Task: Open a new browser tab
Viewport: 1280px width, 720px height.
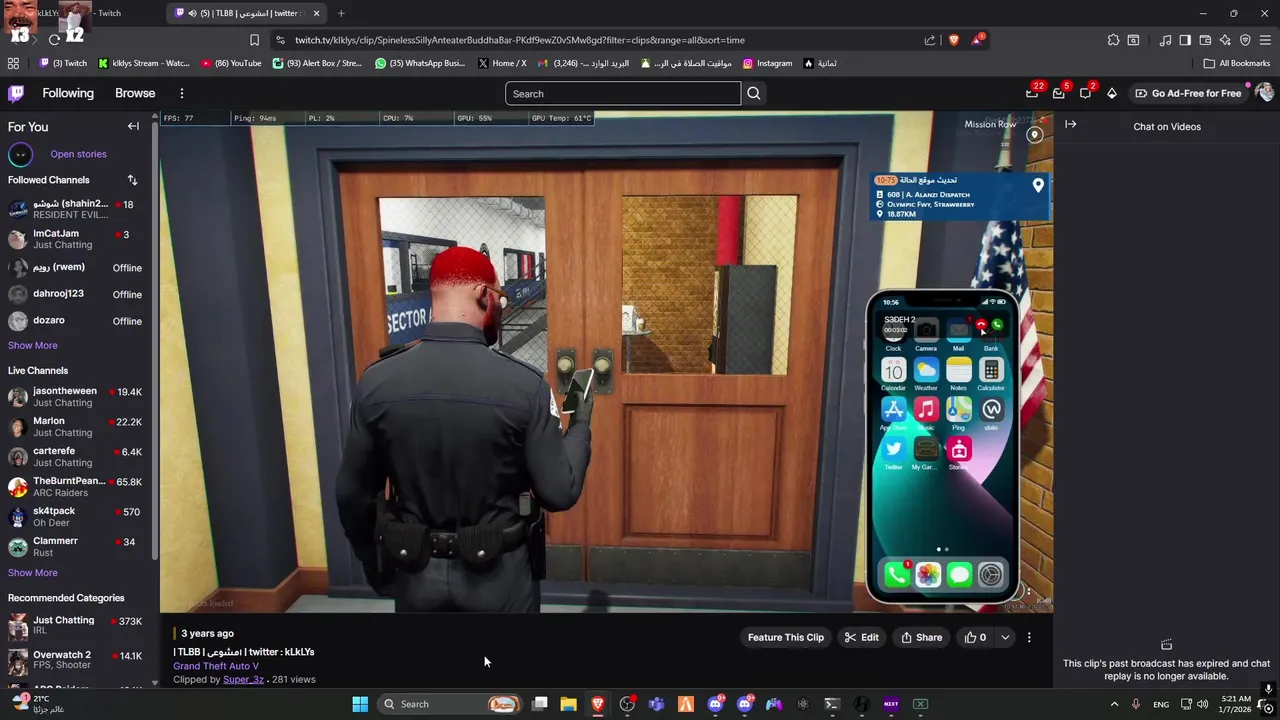Action: [341, 13]
